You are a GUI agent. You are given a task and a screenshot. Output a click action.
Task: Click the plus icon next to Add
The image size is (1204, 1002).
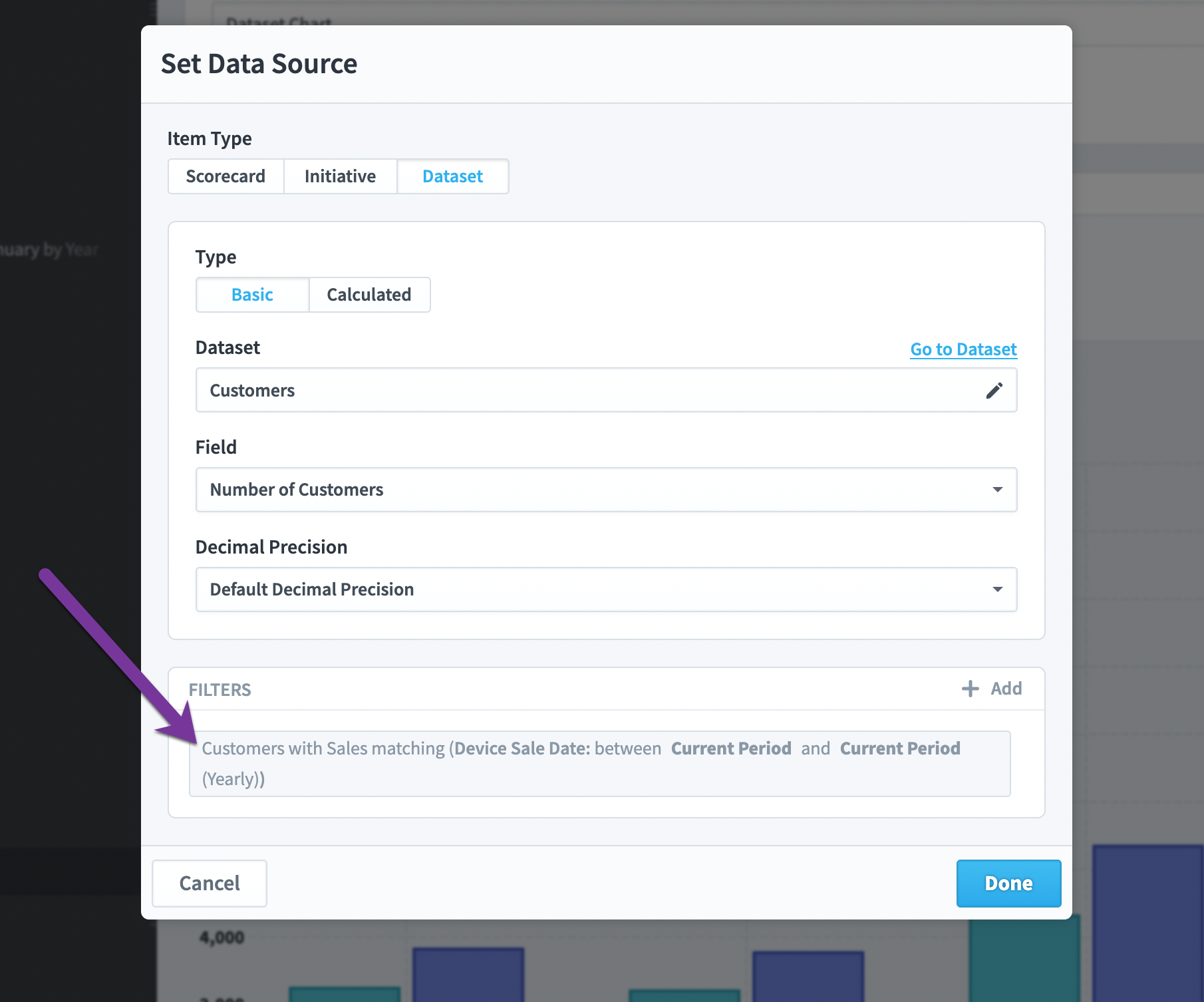[x=971, y=689]
